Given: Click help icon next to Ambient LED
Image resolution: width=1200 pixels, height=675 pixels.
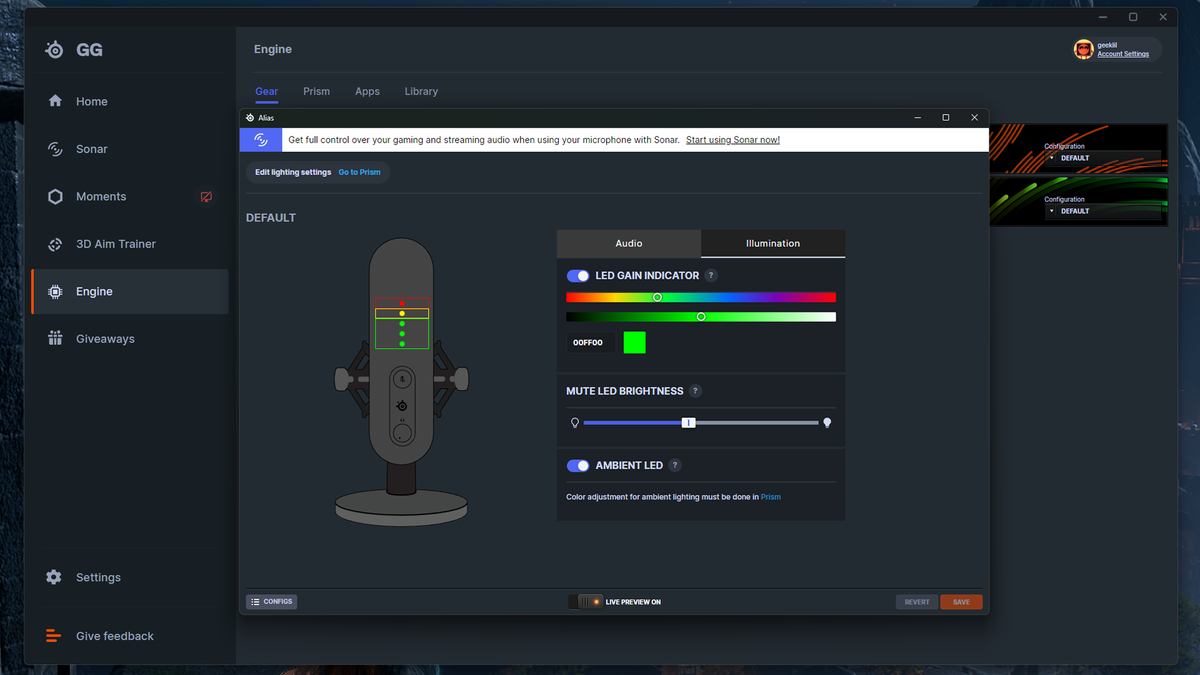Looking at the screenshot, I should click(x=675, y=465).
